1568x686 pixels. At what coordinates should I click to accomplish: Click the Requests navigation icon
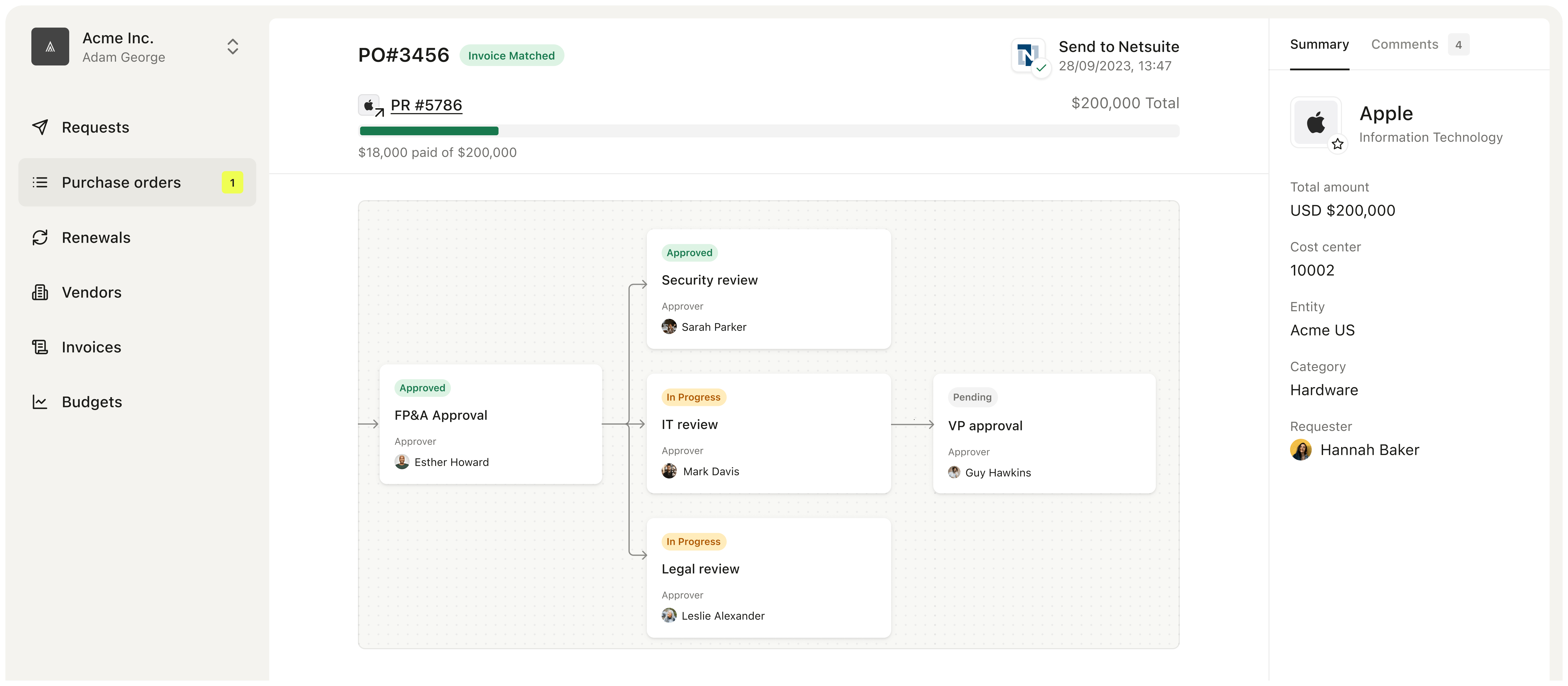point(40,127)
